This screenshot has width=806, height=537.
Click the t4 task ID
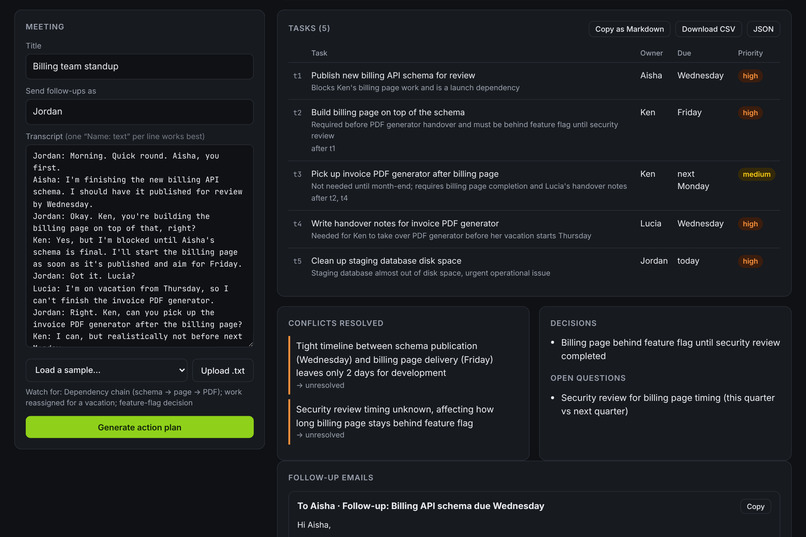(x=298, y=224)
